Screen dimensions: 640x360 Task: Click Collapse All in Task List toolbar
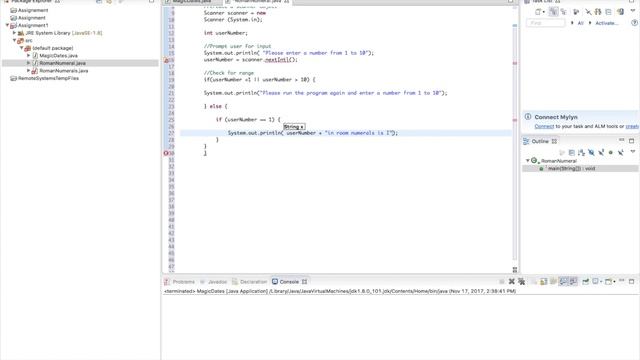tap(608, 12)
